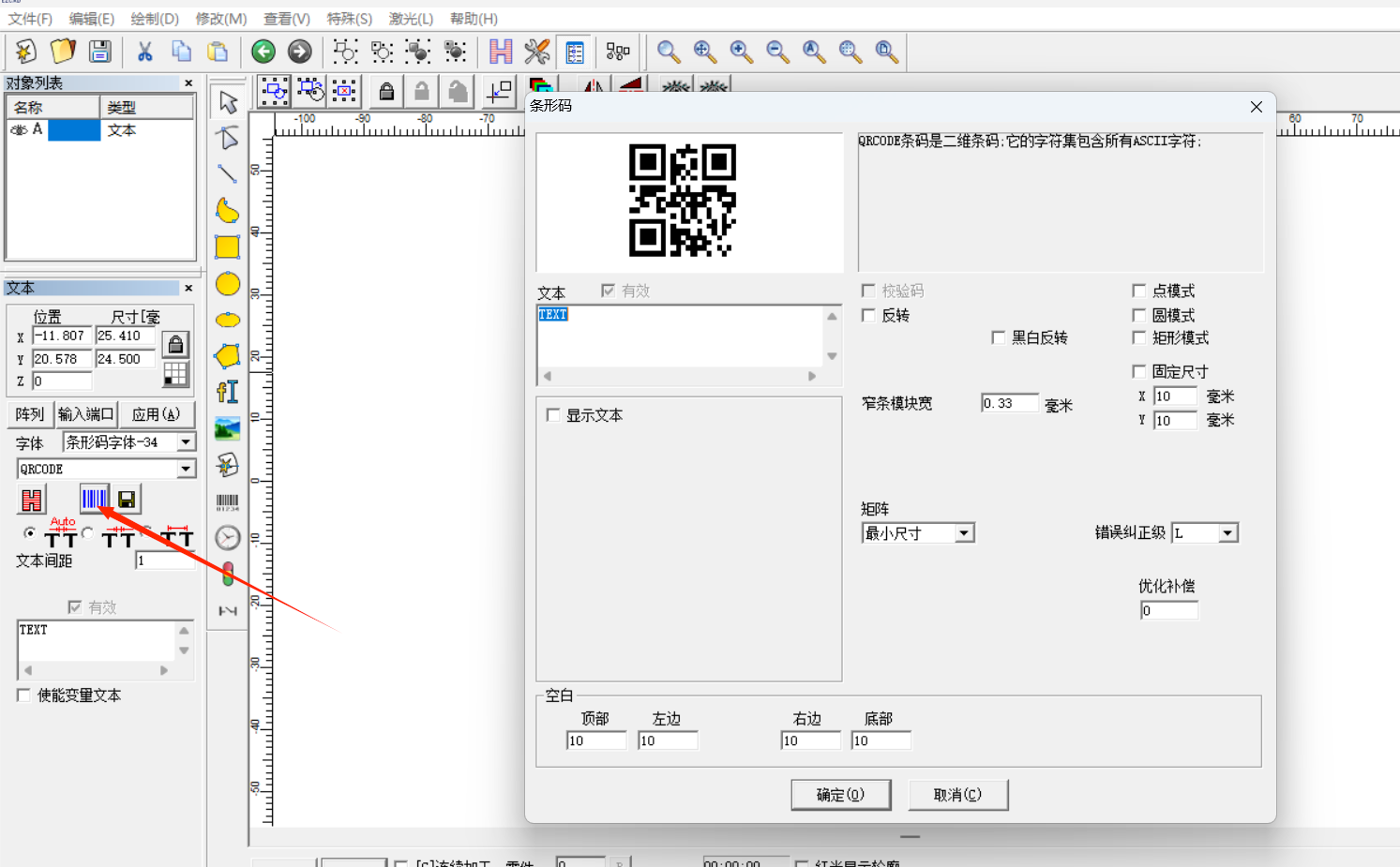The width and height of the screenshot is (1400, 867).
Task: Open the 激光(L) menu
Action: click(411, 19)
